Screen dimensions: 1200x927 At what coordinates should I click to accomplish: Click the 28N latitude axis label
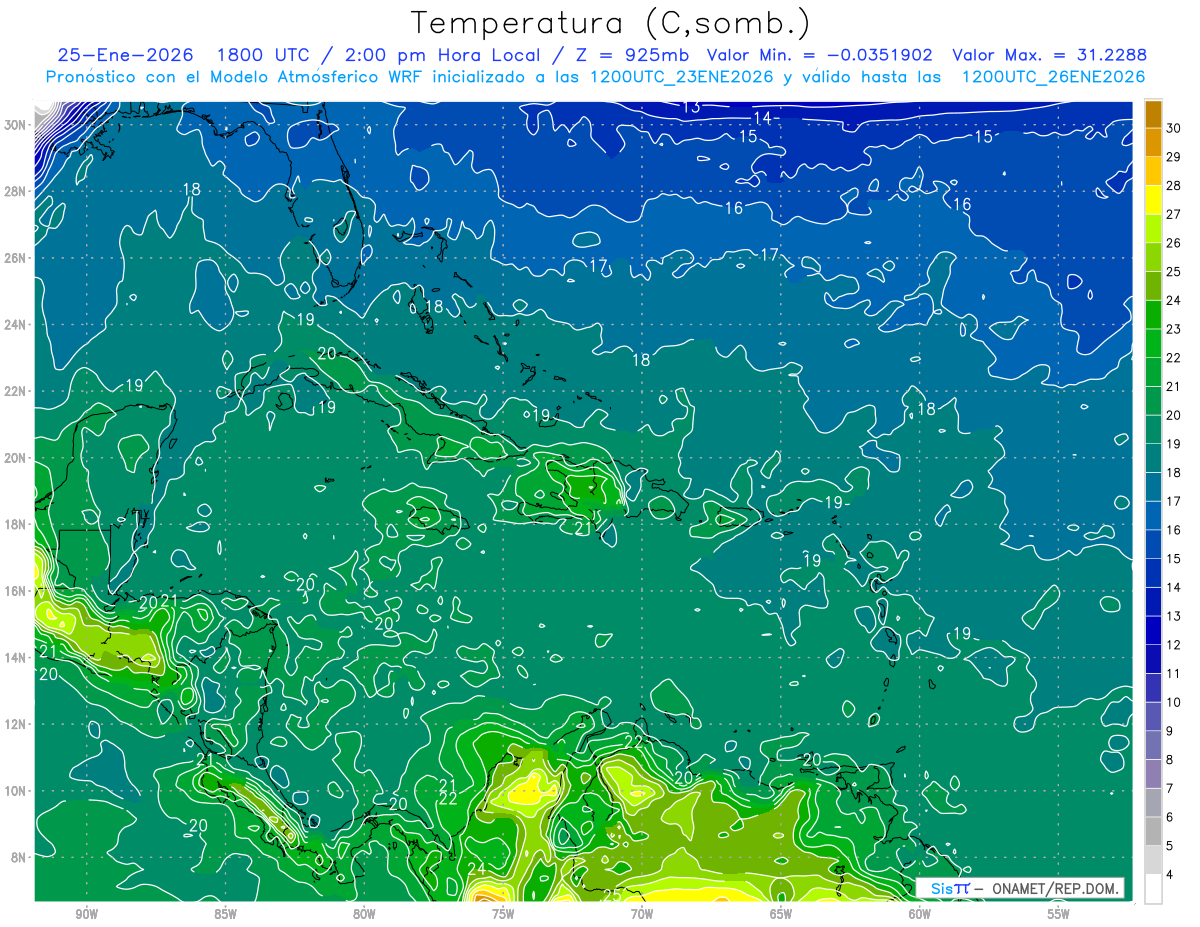(15, 191)
